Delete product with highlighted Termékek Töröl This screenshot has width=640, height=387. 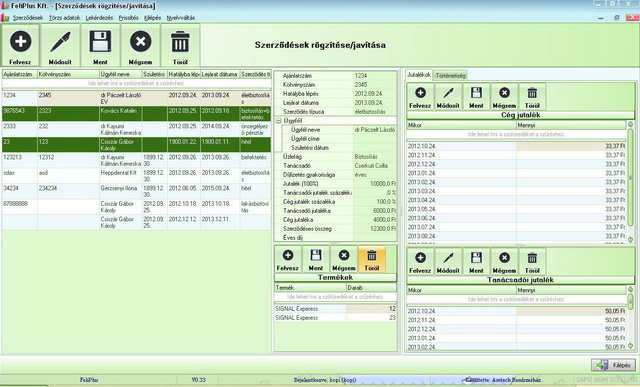click(x=371, y=259)
